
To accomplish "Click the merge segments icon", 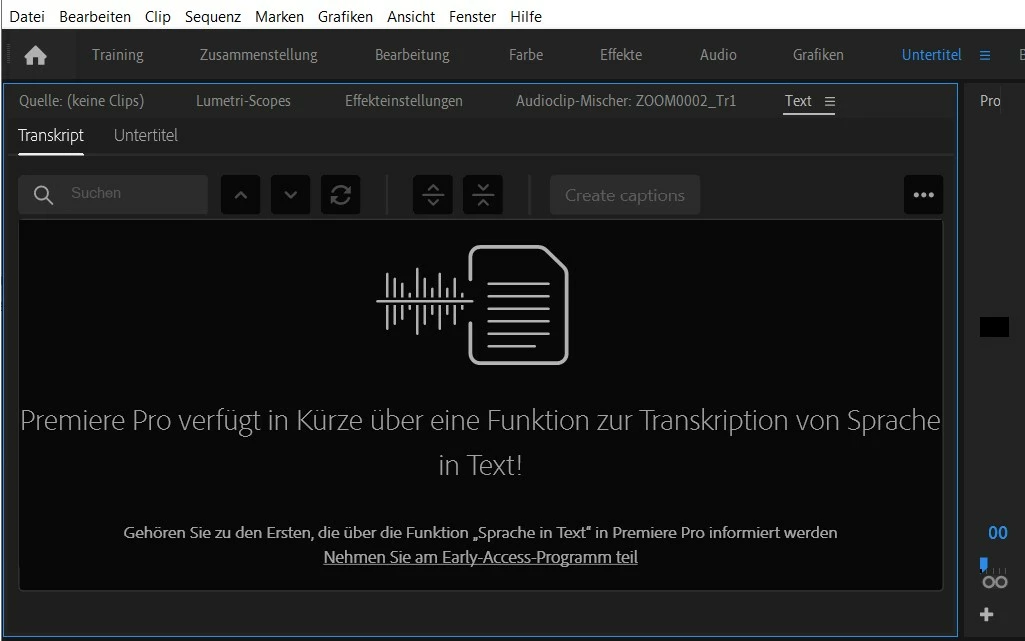I will click(x=483, y=195).
